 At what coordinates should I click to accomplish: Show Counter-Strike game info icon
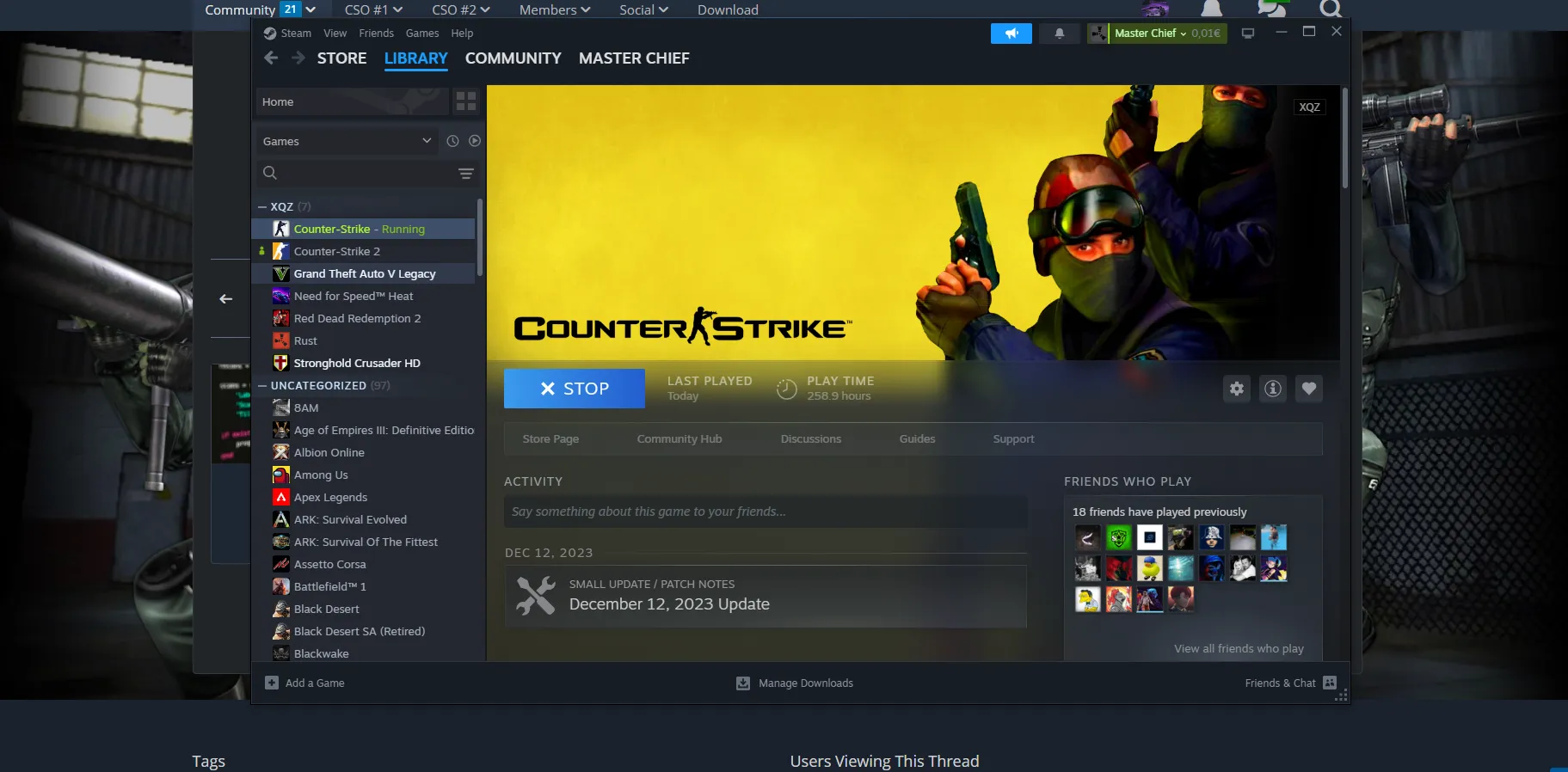(x=1273, y=389)
